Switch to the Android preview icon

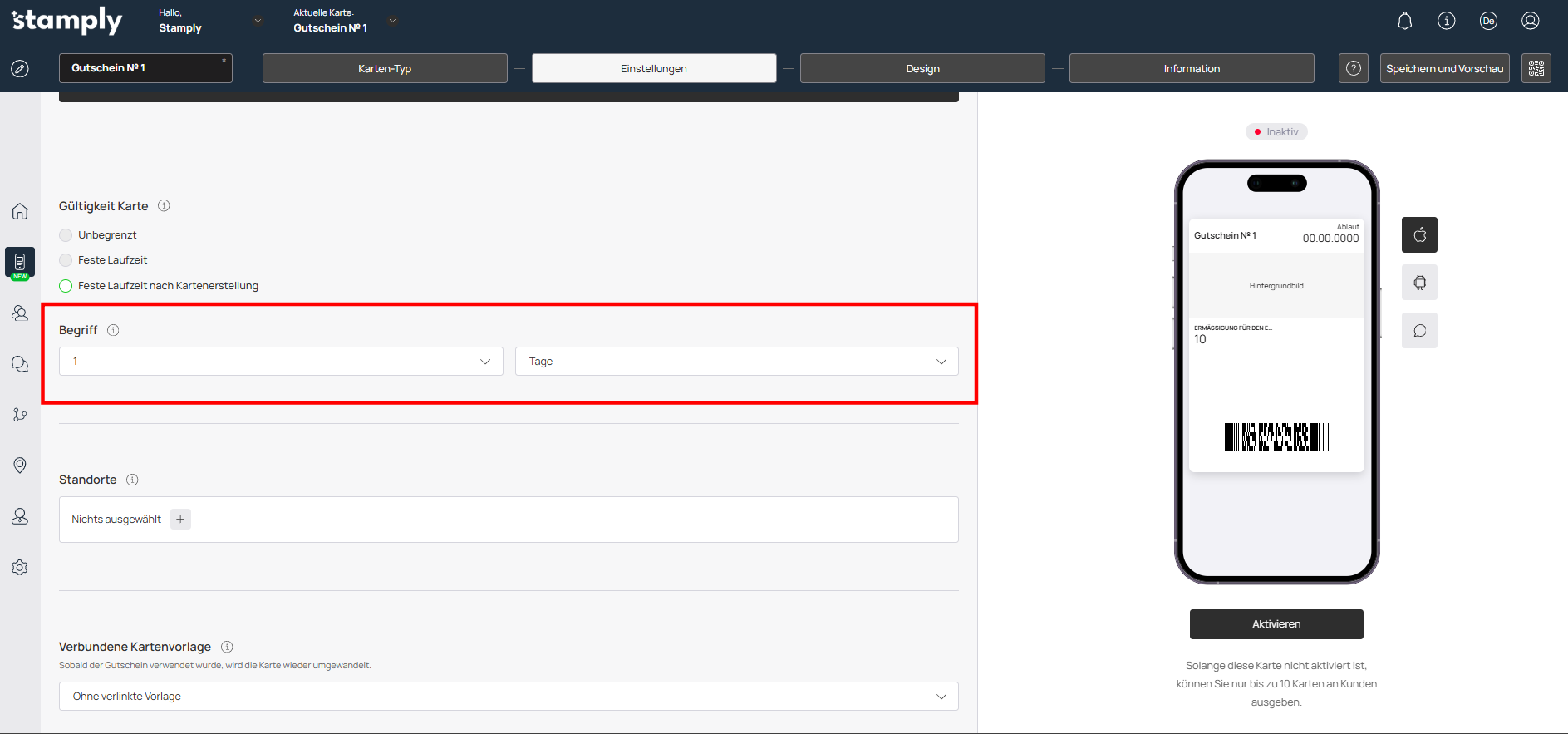[1419, 283]
